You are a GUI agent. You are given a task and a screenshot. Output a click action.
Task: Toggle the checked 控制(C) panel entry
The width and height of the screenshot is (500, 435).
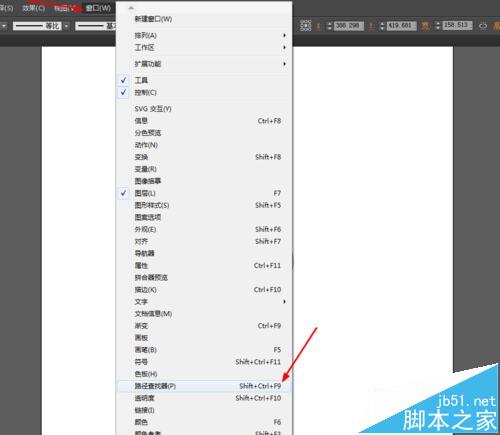pyautogui.click(x=204, y=92)
